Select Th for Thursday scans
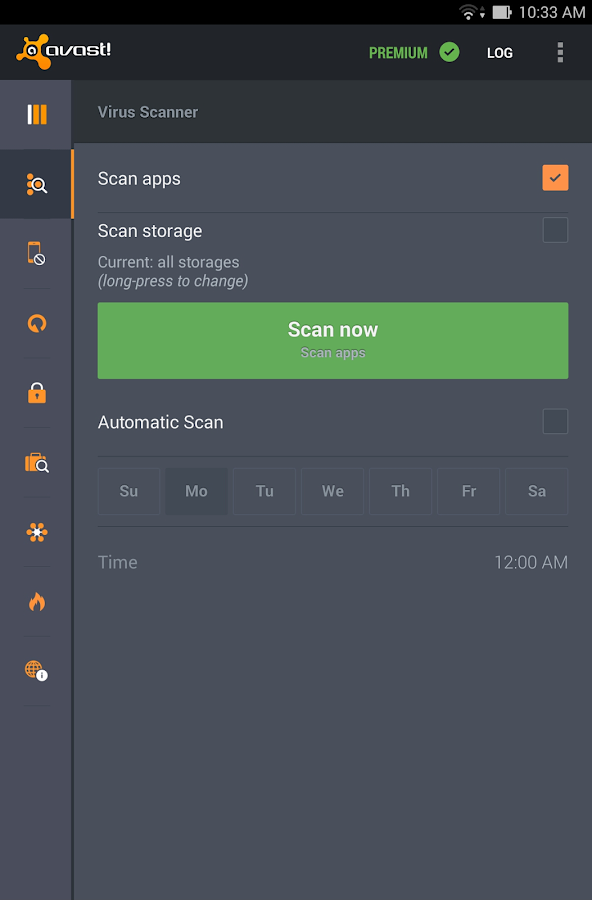This screenshot has width=592, height=900. click(x=400, y=491)
